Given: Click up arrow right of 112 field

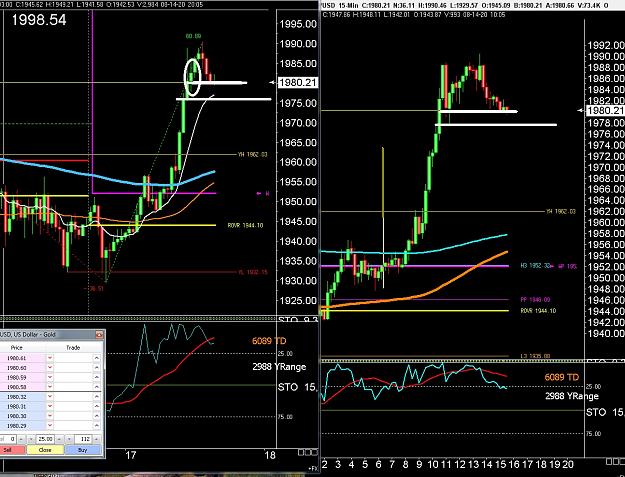Looking at the screenshot, I should pyautogui.click(x=96, y=439).
